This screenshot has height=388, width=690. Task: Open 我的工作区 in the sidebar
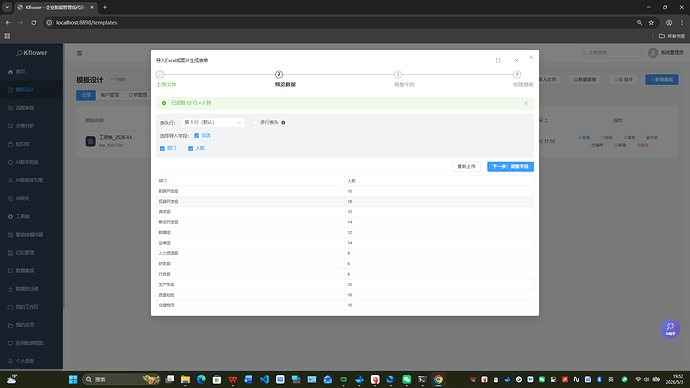[x=31, y=307]
